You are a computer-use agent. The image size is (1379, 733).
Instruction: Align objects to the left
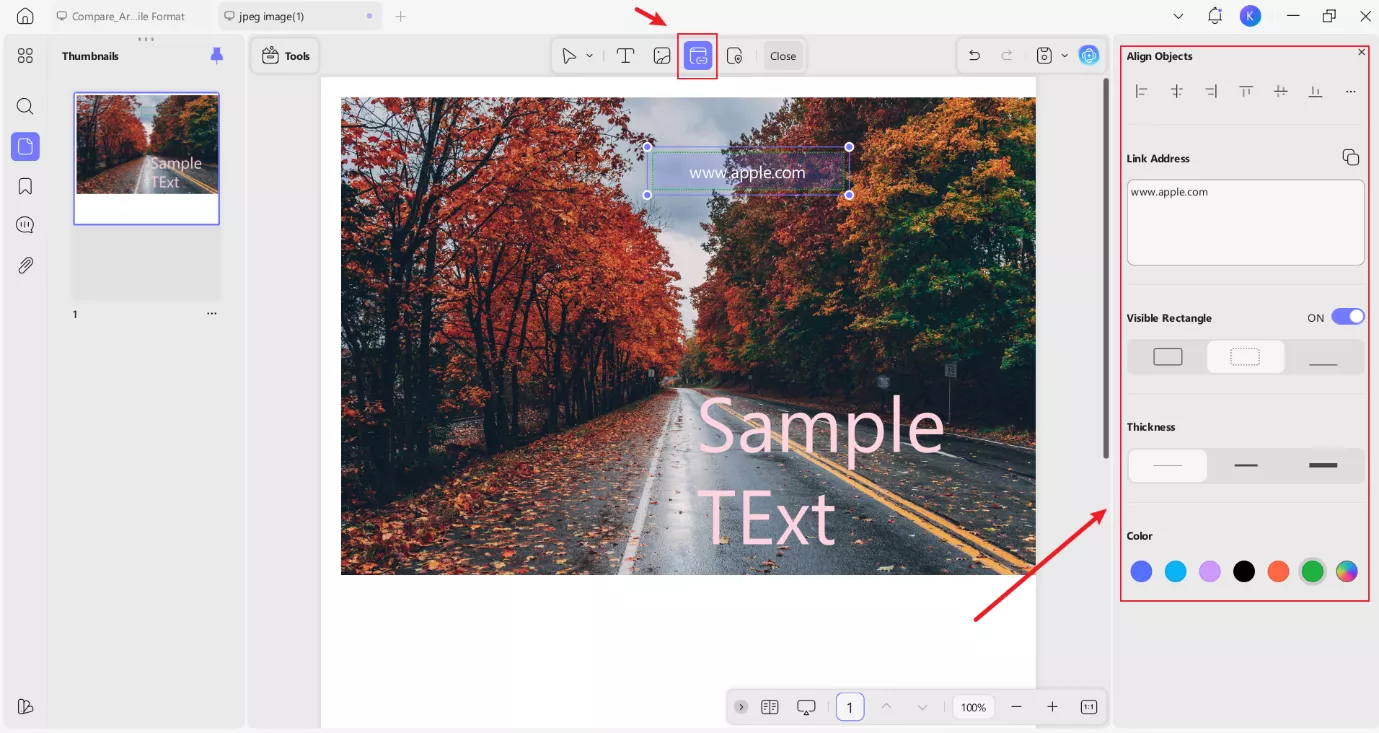coord(1141,91)
